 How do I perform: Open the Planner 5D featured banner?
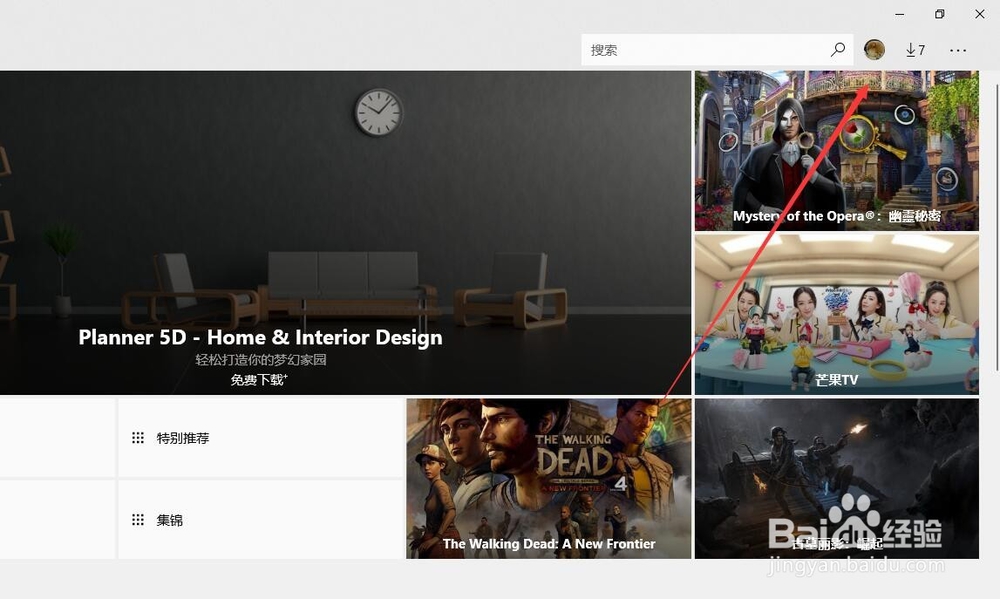coord(345,233)
